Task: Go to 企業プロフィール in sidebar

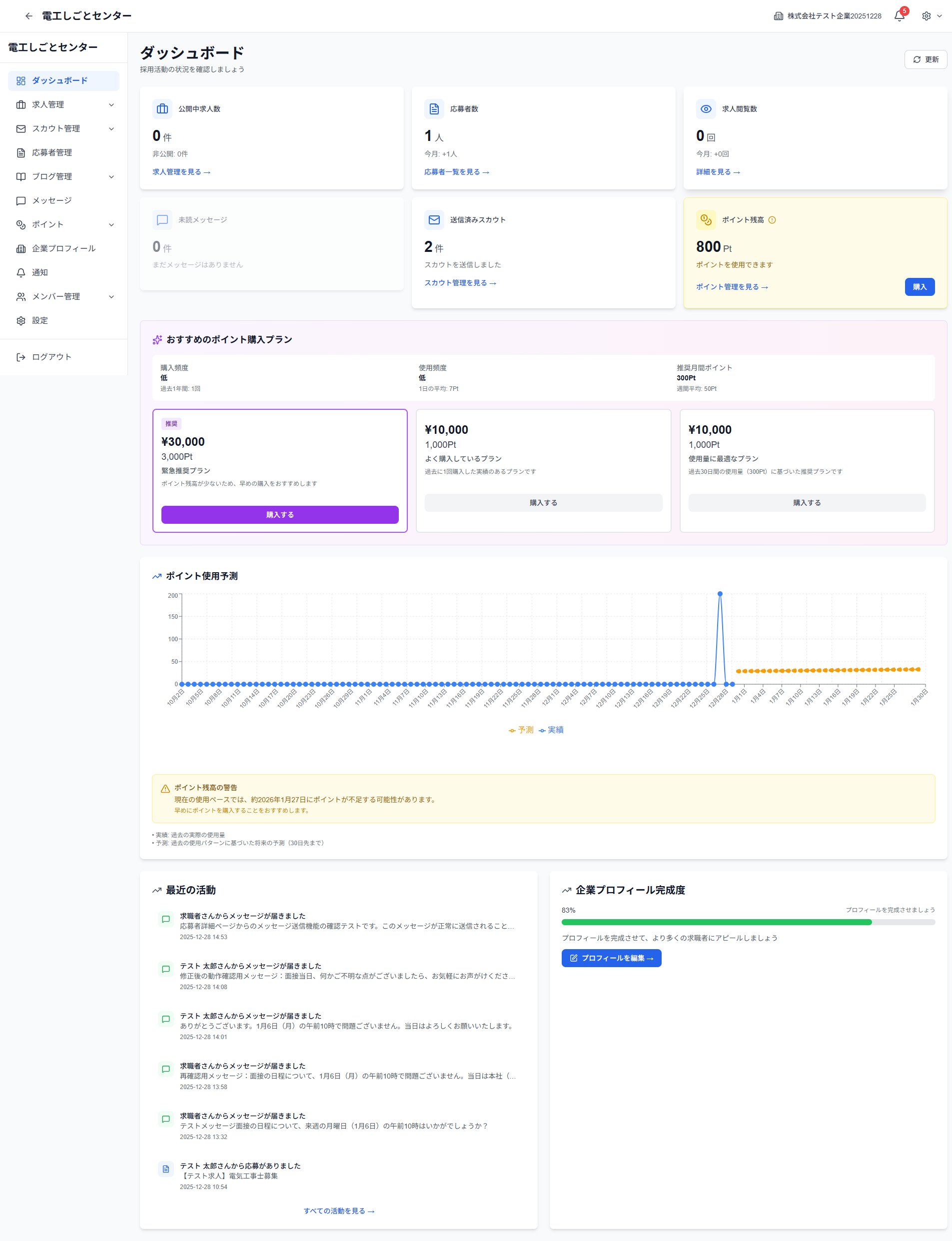Action: pos(63,248)
